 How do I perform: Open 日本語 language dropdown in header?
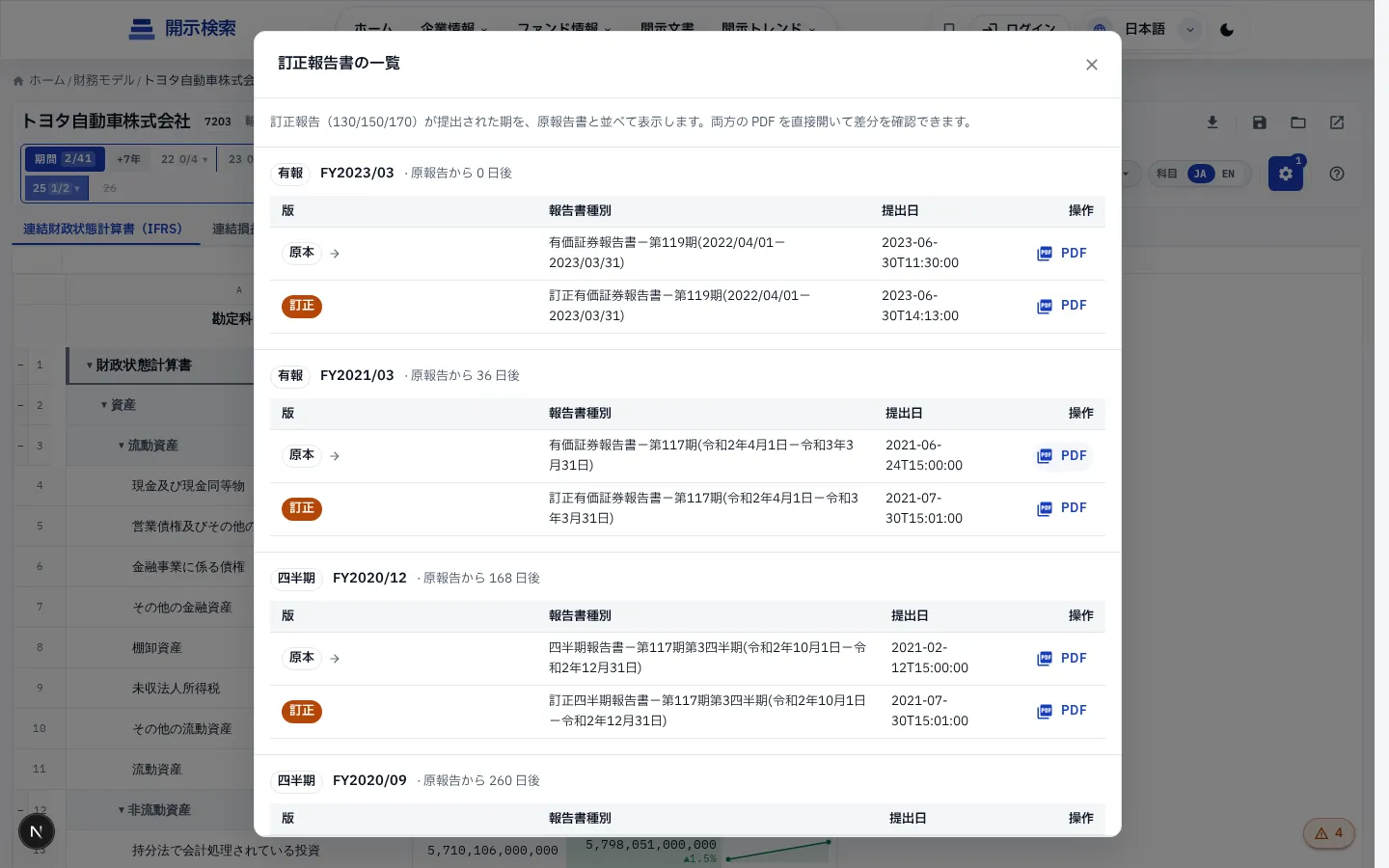tap(1143, 29)
